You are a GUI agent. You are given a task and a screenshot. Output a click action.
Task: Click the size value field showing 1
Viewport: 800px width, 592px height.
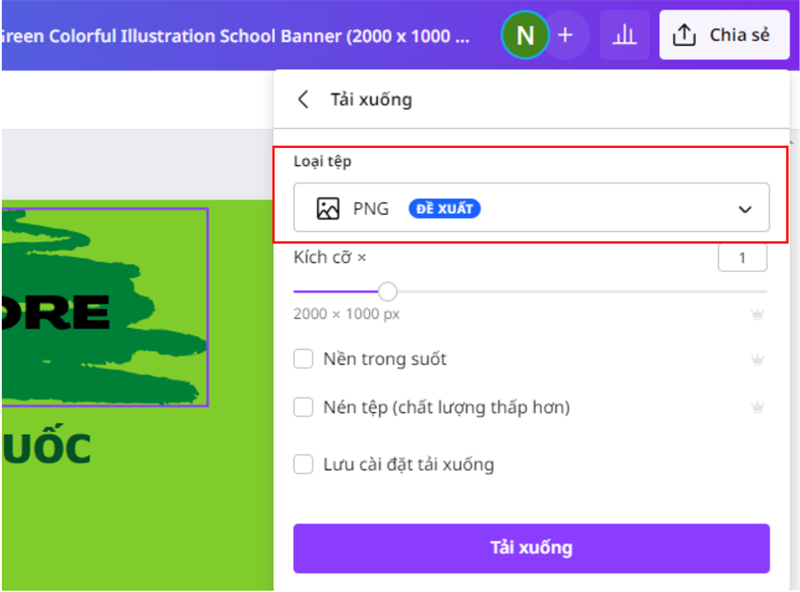742,257
